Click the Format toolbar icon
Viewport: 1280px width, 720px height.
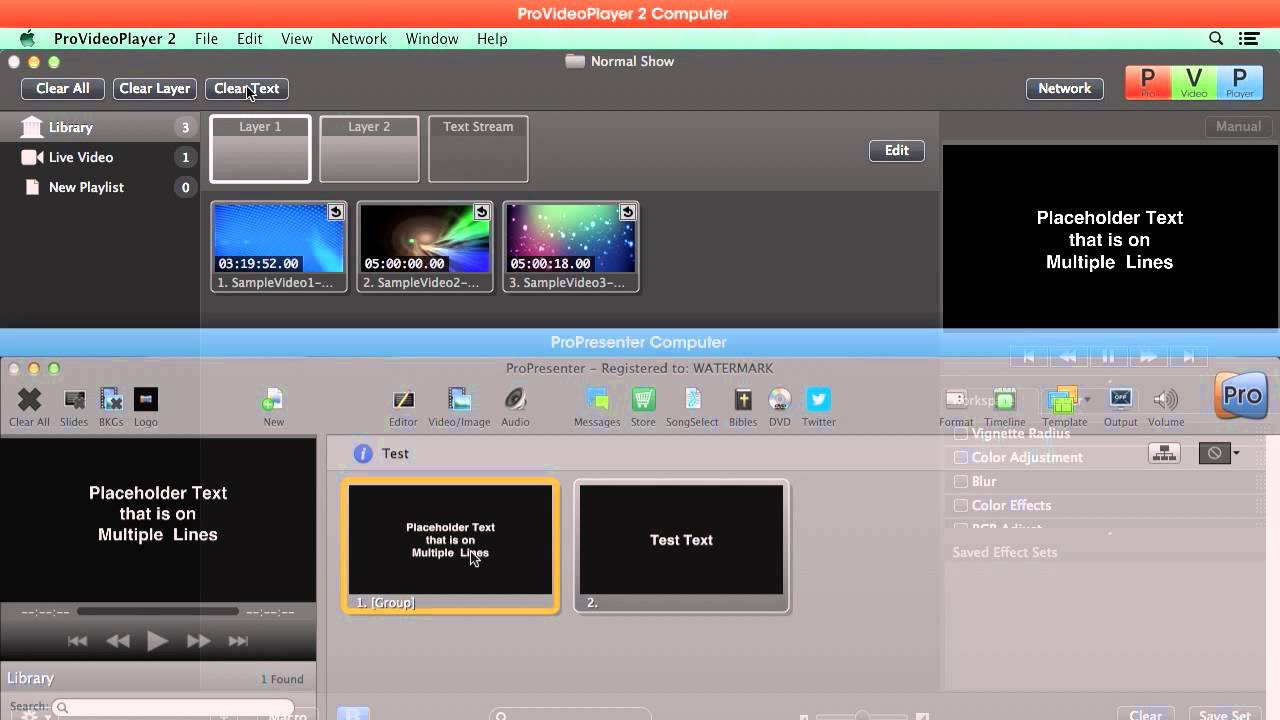pyautogui.click(x=956, y=400)
